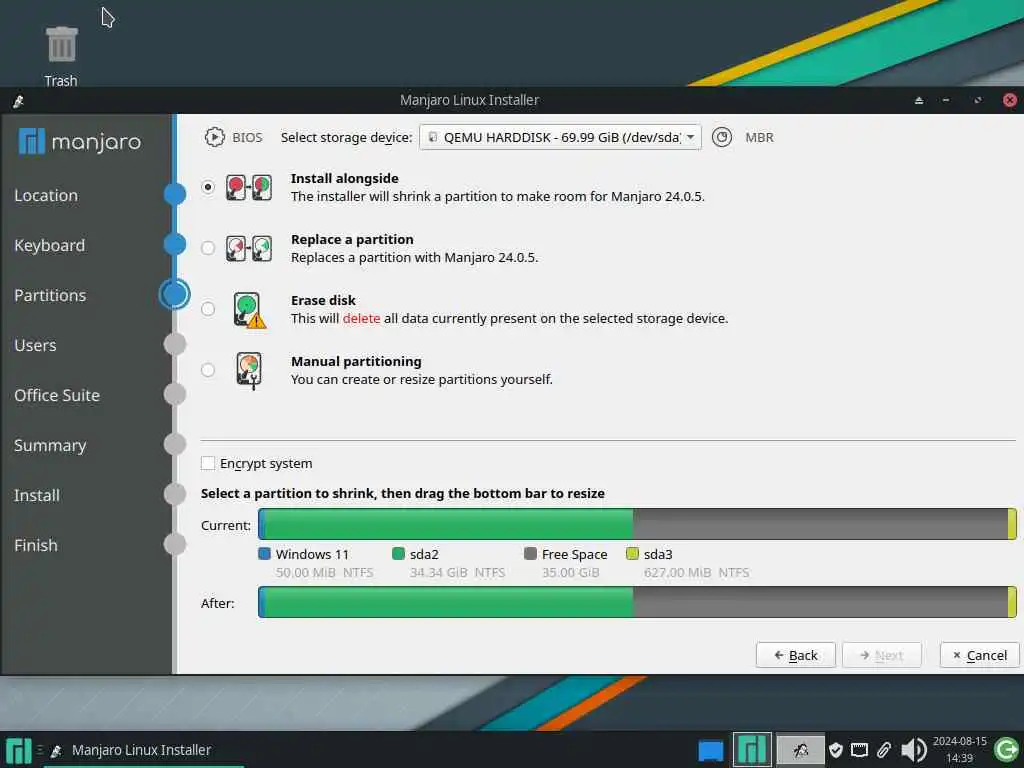
Task: Click the Replace a partition disk icon
Action: click(249, 249)
